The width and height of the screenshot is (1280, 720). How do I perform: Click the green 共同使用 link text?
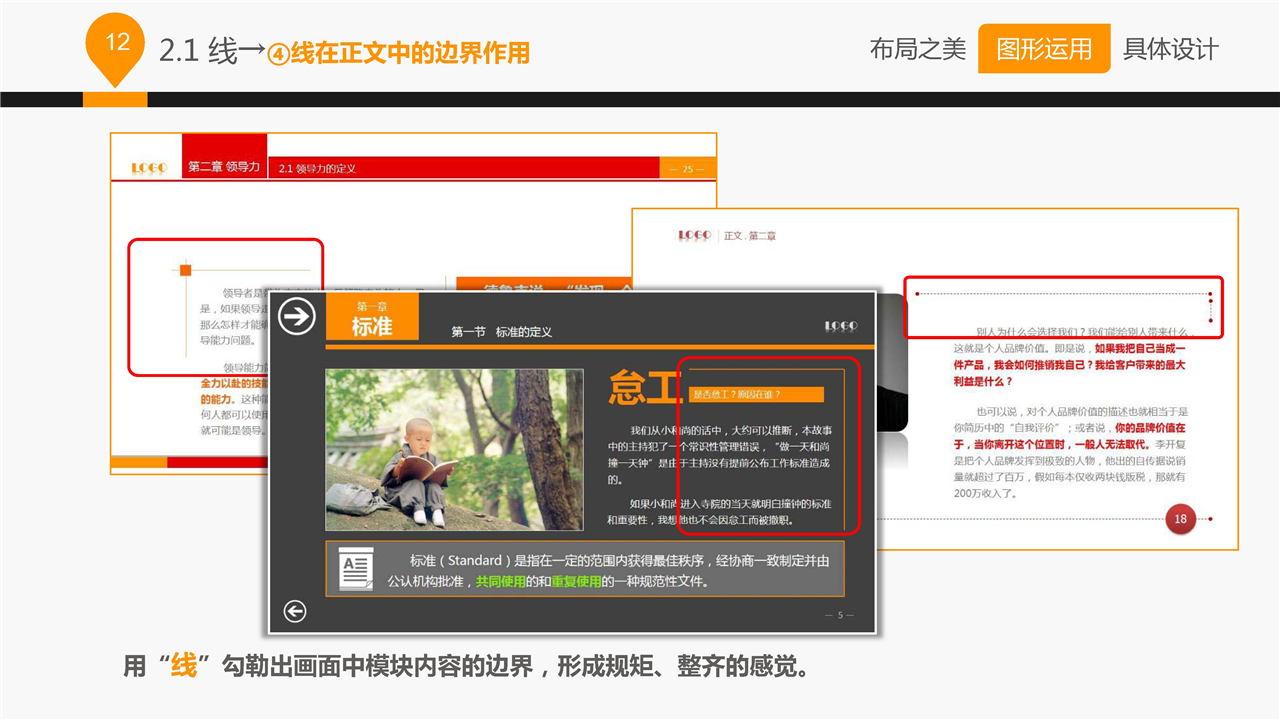point(500,581)
